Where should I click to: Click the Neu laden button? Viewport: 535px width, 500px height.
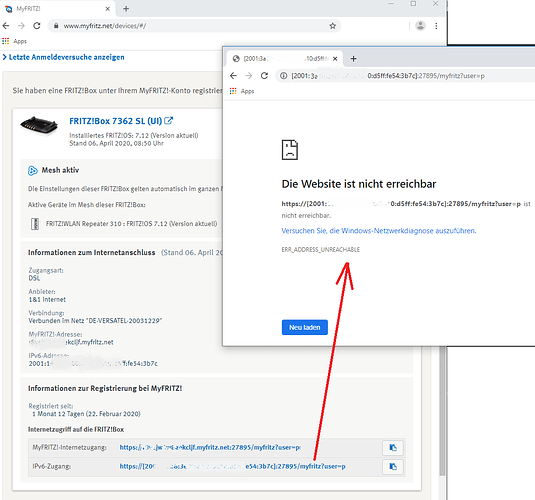tap(305, 327)
